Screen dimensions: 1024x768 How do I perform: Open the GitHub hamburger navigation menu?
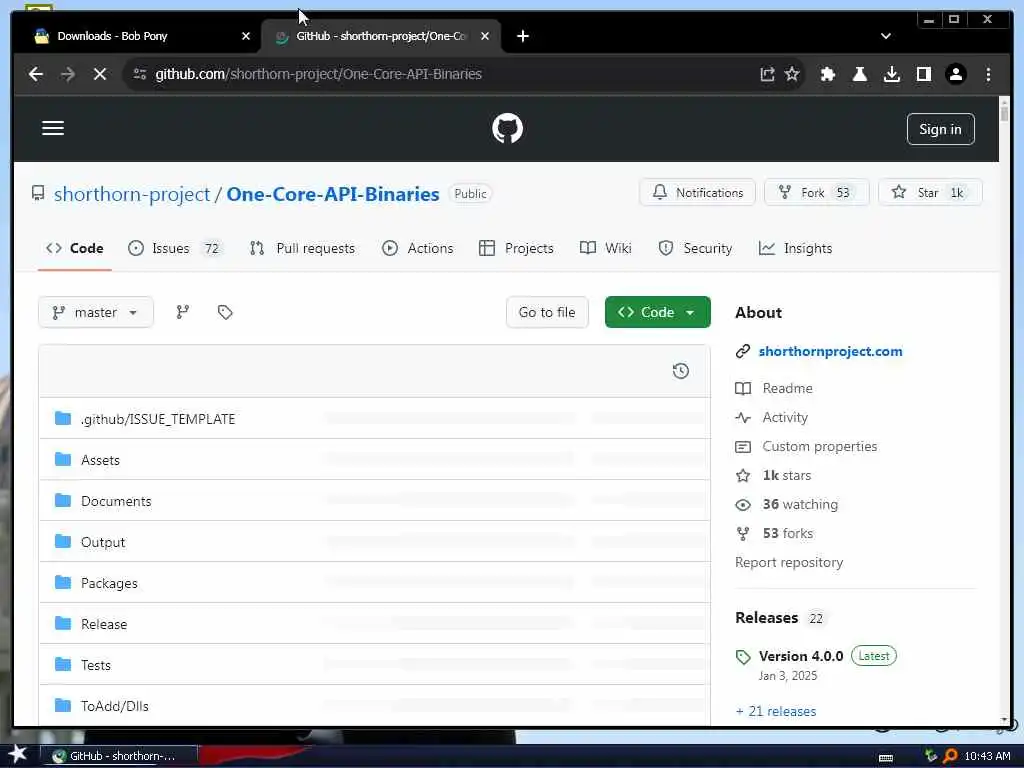53,128
